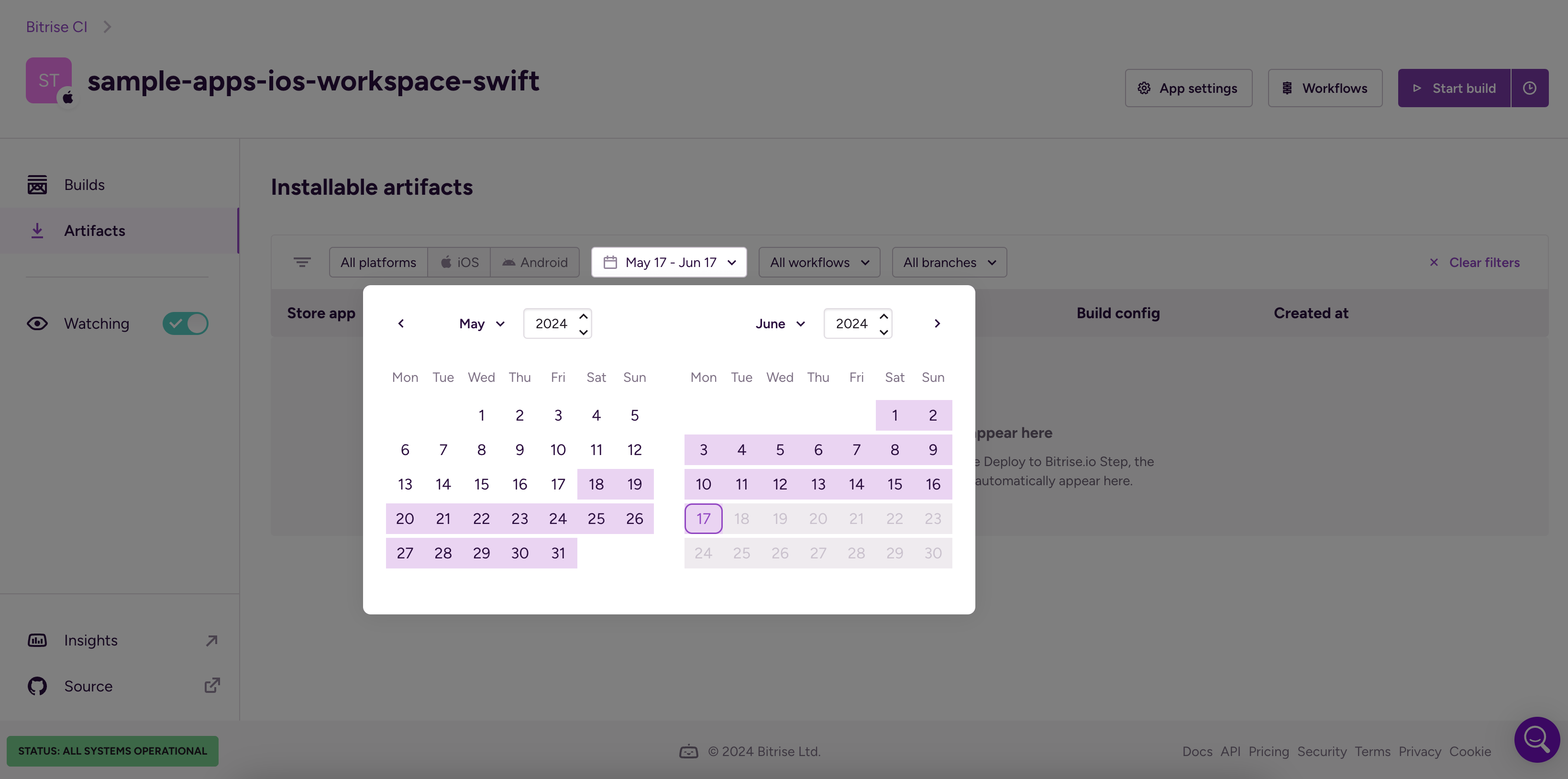Select iOS platform filter

point(459,263)
